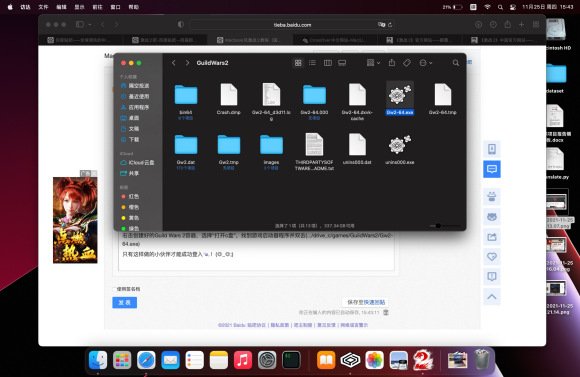580x377 pixels.
Task: Click the share icon in the page sidebar
Action: (492, 237)
